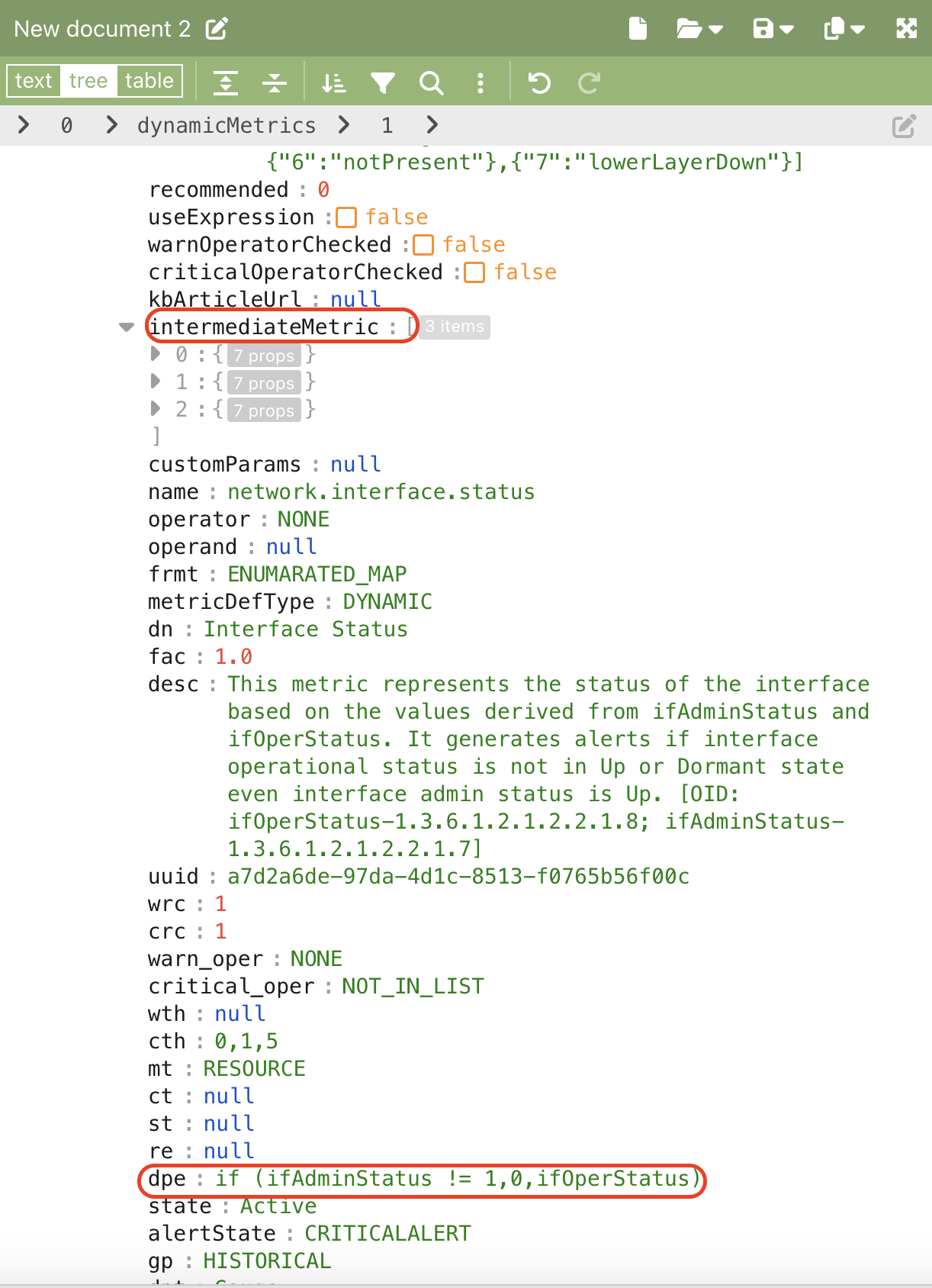Undo the last action
The width and height of the screenshot is (932, 1288).
[x=539, y=82]
